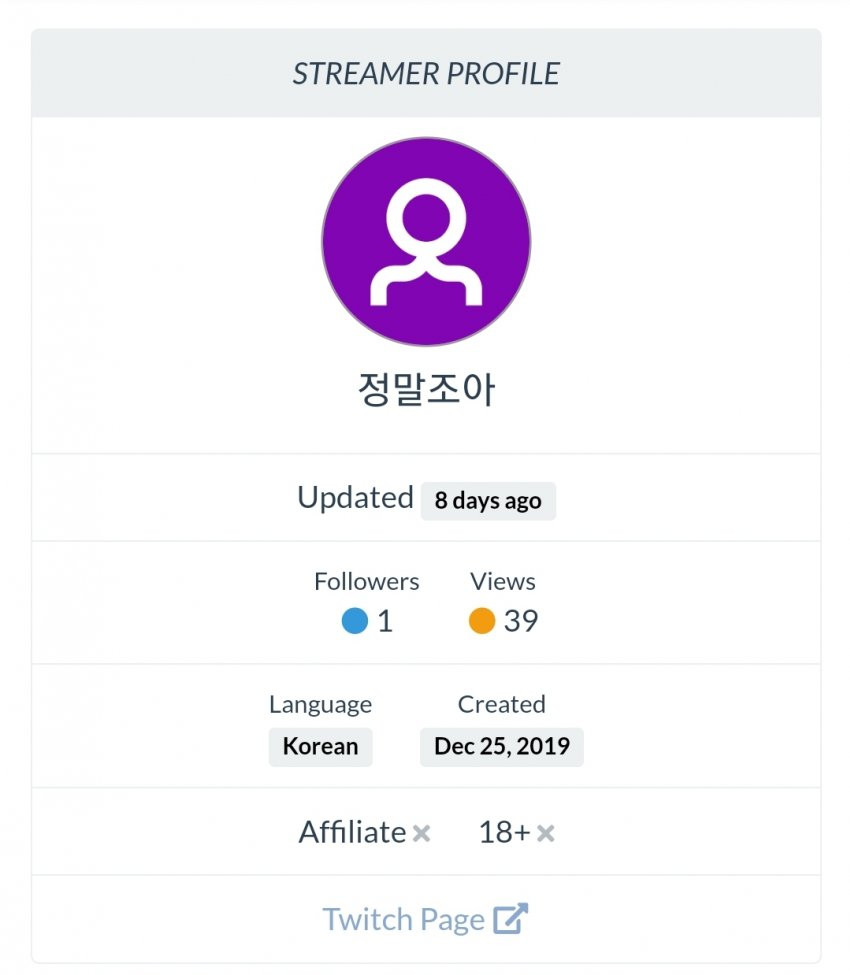Select the streamer name 정말조아
The image size is (850, 975).
pyautogui.click(x=427, y=389)
